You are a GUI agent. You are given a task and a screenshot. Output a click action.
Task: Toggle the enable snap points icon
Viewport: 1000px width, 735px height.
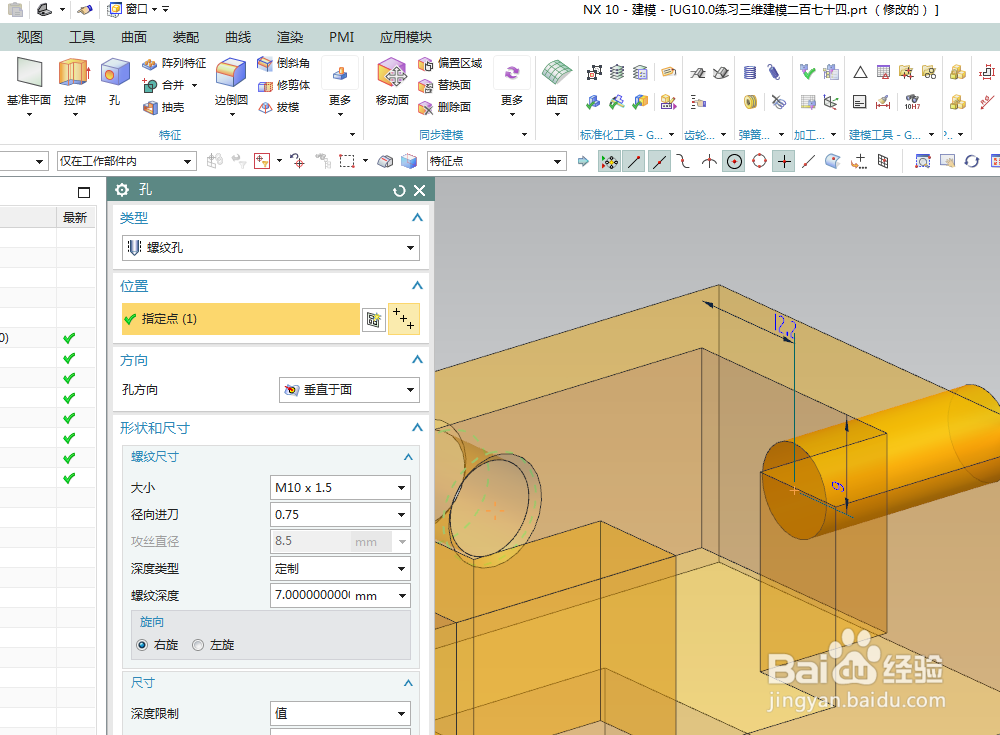(x=609, y=161)
